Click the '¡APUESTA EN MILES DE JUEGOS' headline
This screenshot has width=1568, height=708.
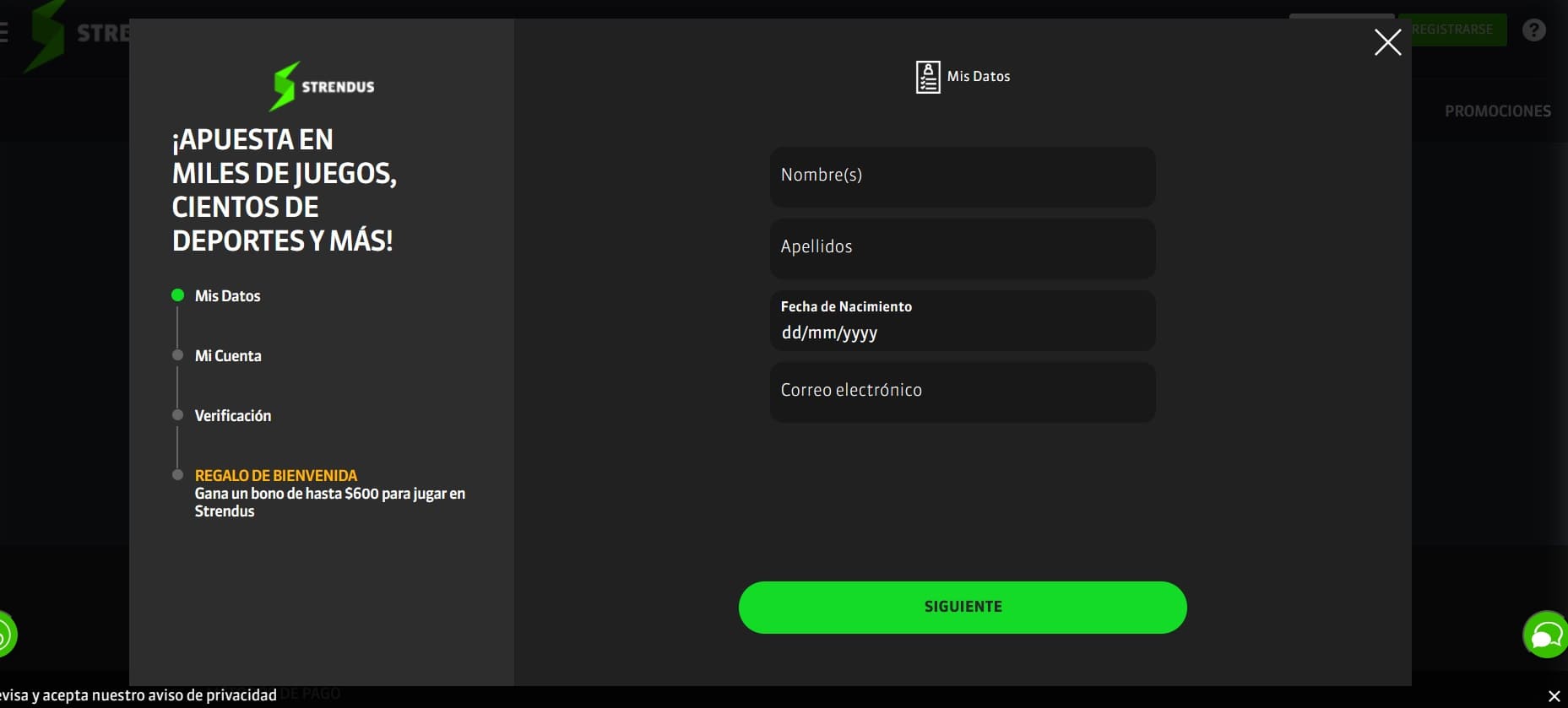tap(285, 190)
